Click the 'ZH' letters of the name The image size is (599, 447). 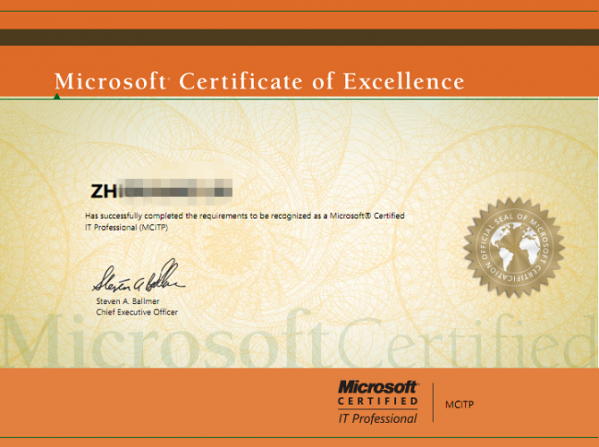(103, 191)
